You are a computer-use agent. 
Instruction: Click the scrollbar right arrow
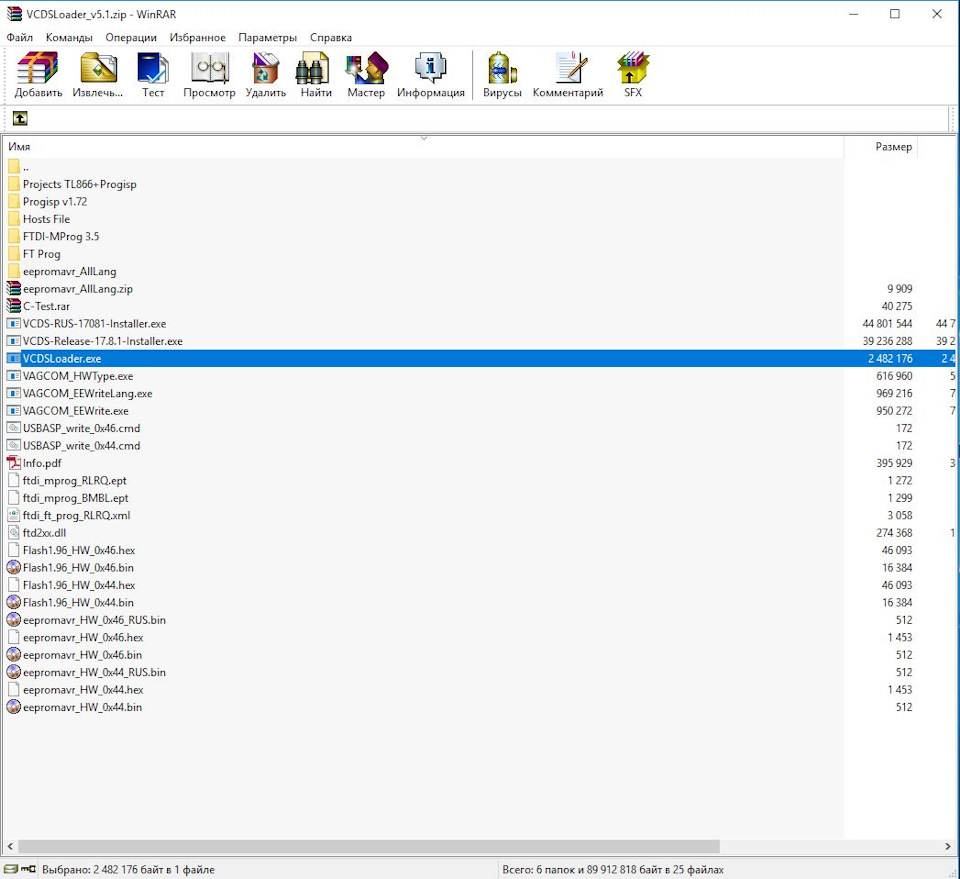click(948, 846)
